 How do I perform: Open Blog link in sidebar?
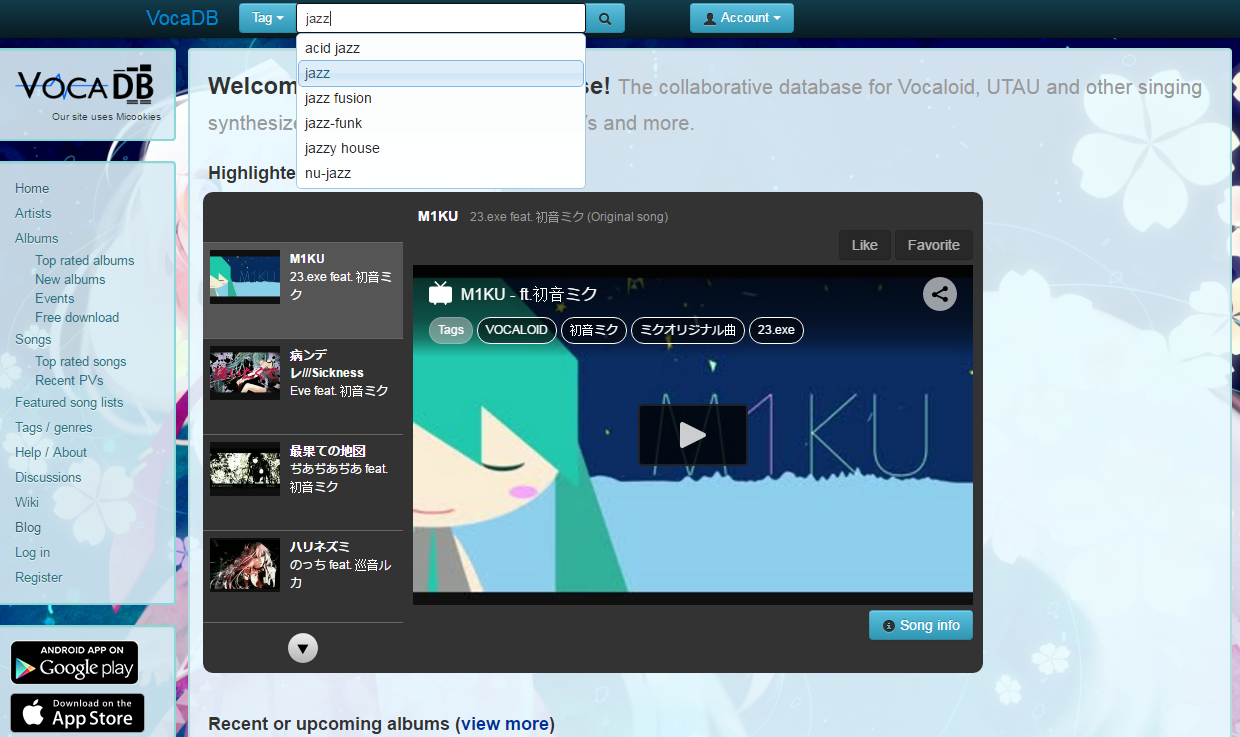(28, 527)
